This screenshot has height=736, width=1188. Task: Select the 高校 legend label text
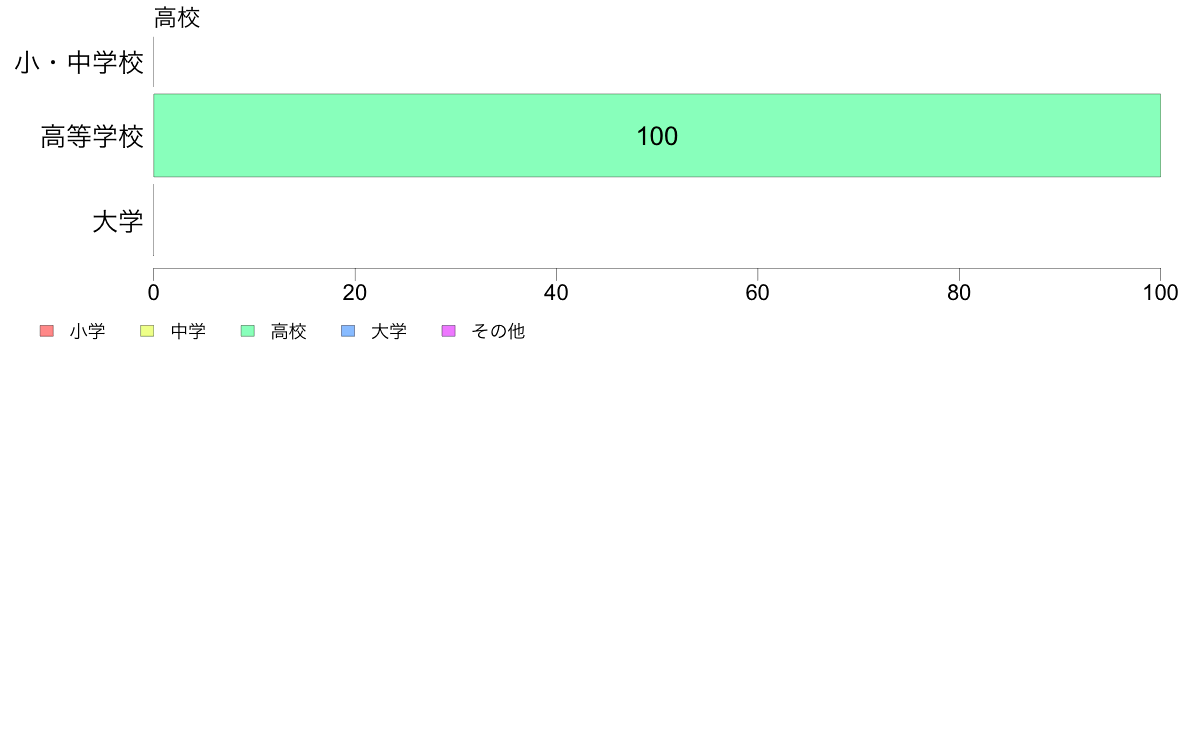point(289,331)
